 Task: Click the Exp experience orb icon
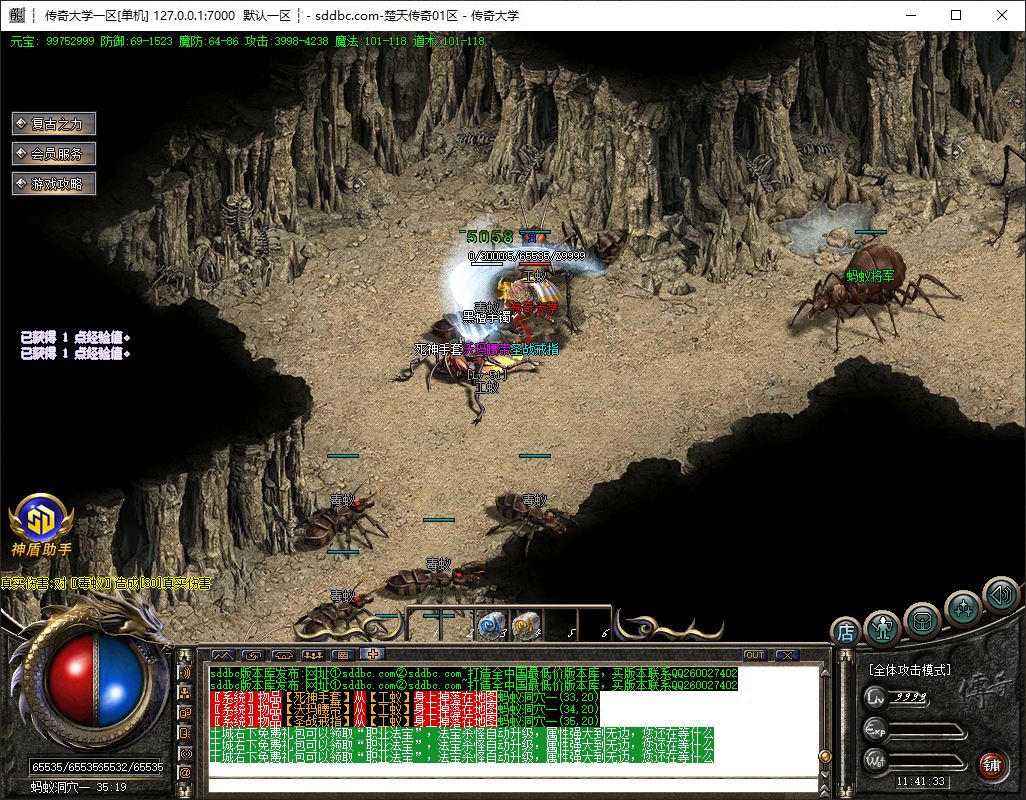(876, 729)
